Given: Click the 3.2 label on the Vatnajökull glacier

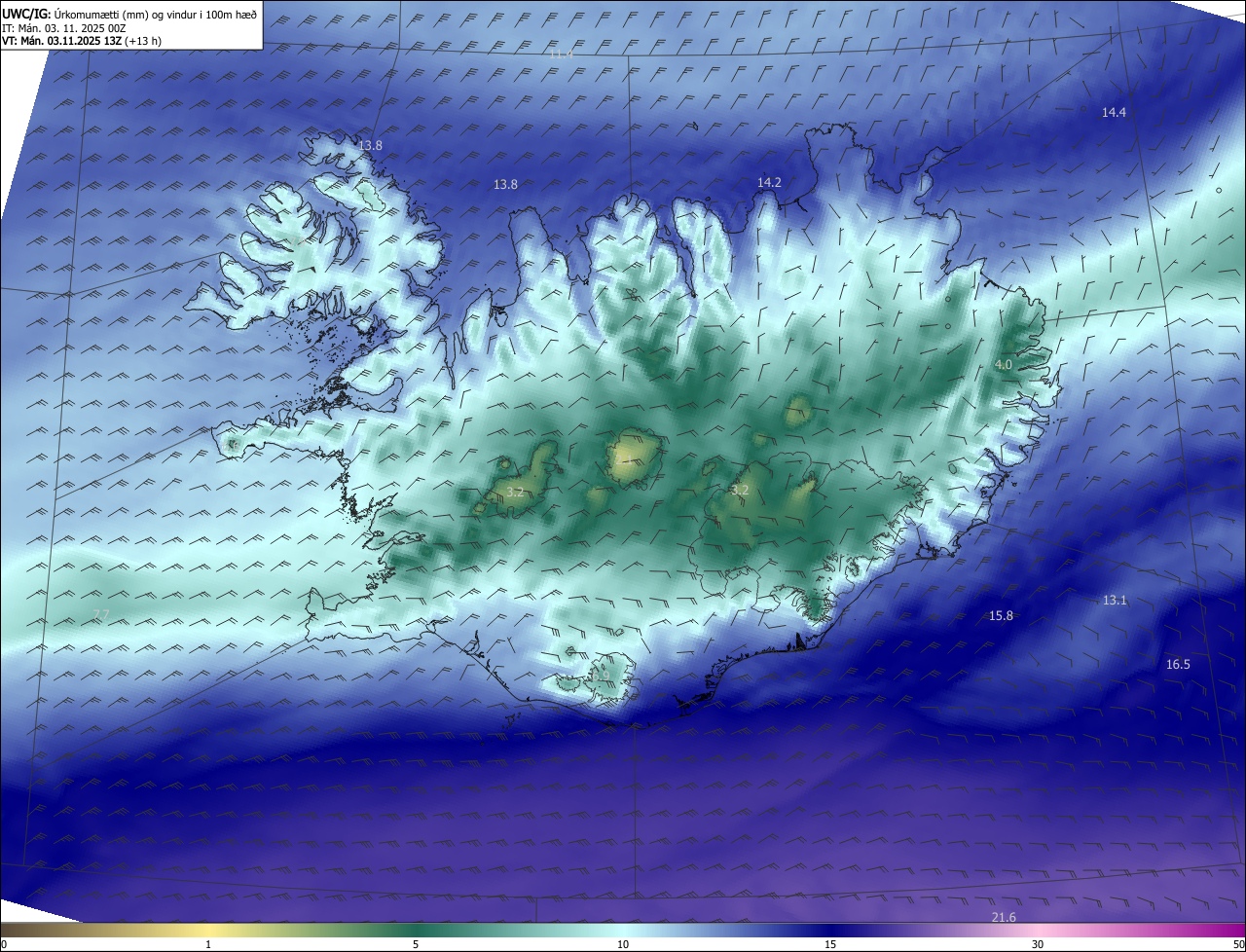Looking at the screenshot, I should click(x=740, y=490).
